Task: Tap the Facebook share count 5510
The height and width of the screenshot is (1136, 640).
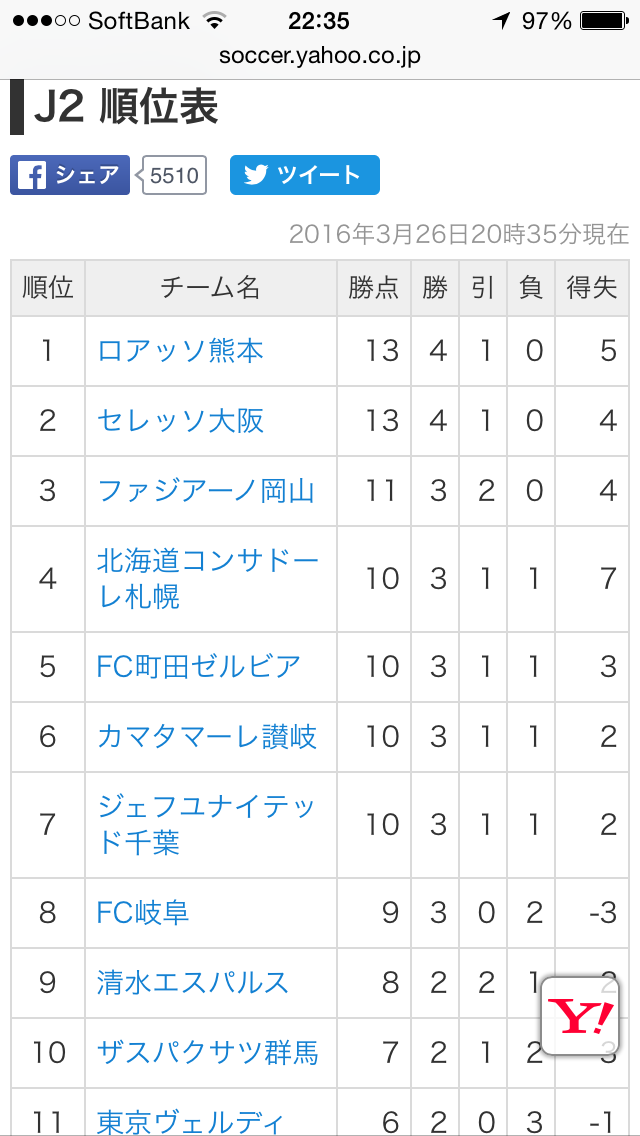Action: (174, 175)
